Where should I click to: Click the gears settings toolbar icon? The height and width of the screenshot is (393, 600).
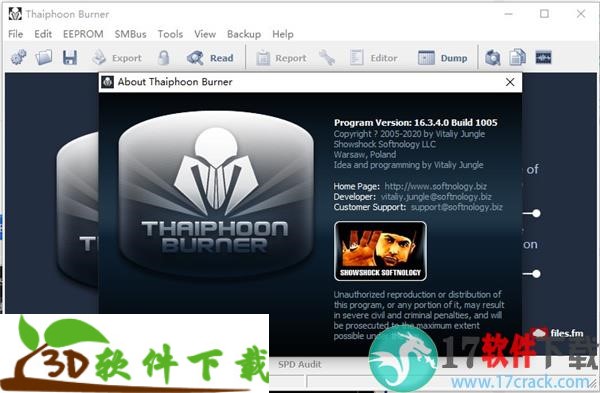[x=18, y=58]
